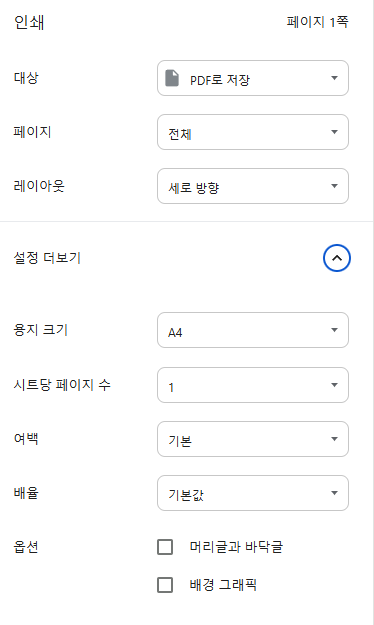This screenshot has width=374, height=625.
Task: Click the 설정 더보기 label
Action: click(x=47, y=258)
